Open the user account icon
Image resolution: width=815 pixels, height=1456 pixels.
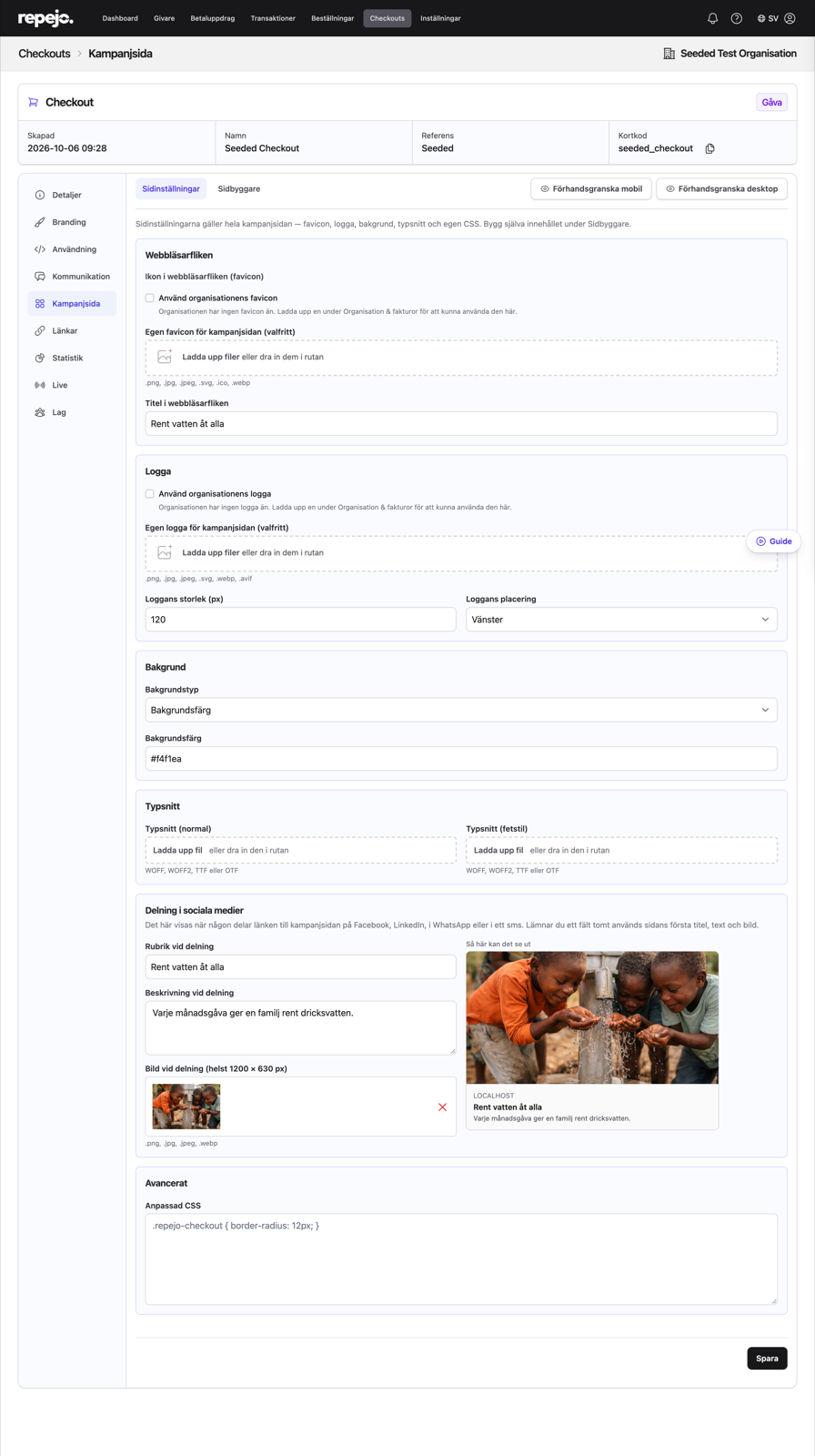(x=790, y=18)
